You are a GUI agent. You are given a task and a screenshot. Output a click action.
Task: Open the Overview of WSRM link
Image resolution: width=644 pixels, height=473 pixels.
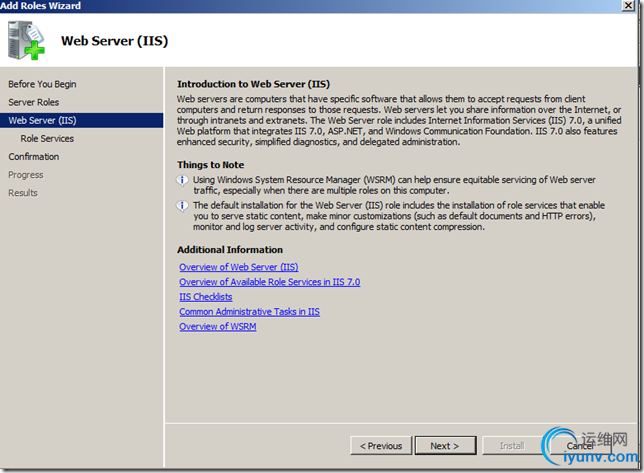[x=218, y=326]
